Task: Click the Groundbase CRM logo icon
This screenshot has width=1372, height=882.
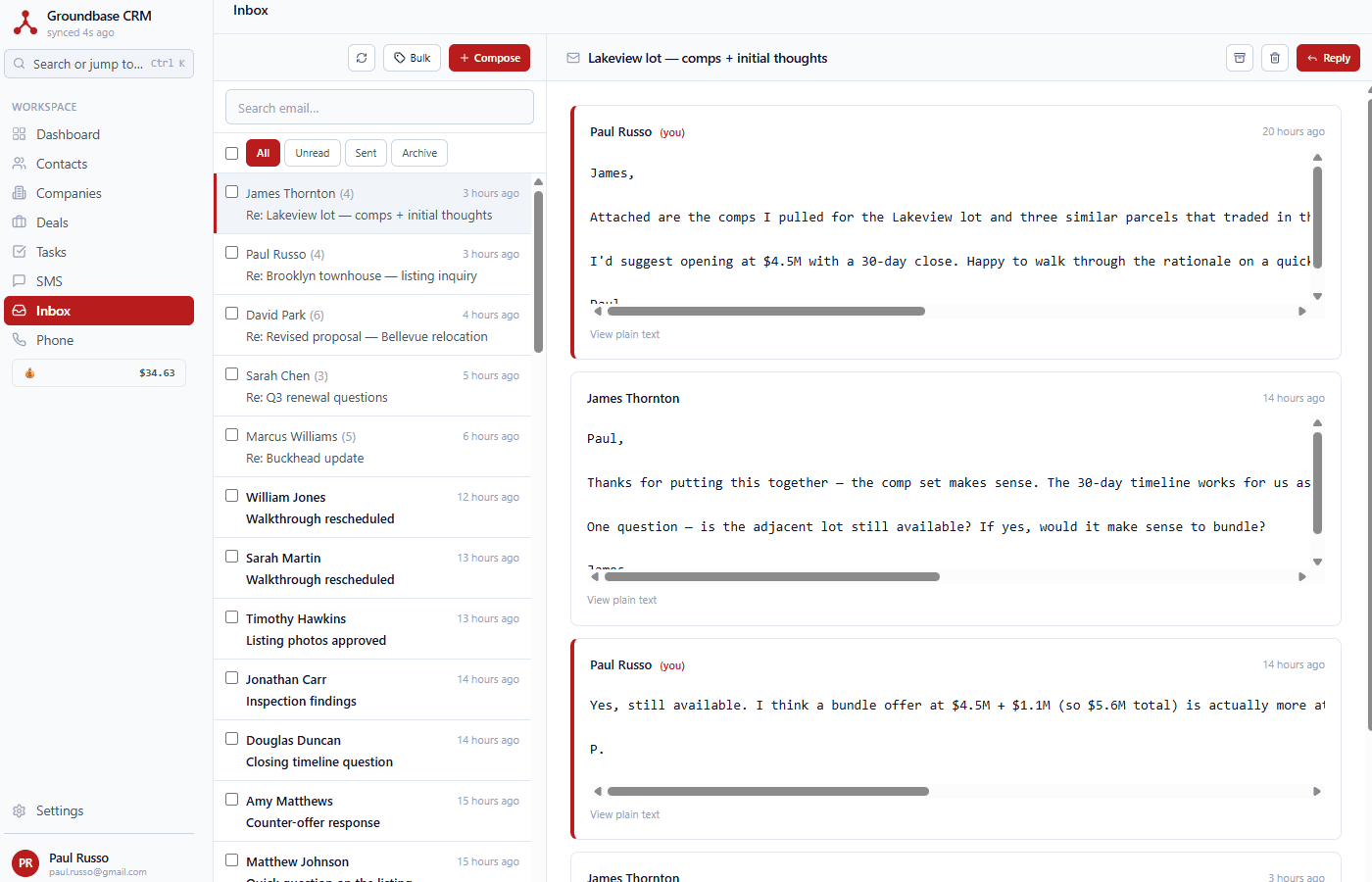Action: tap(25, 23)
